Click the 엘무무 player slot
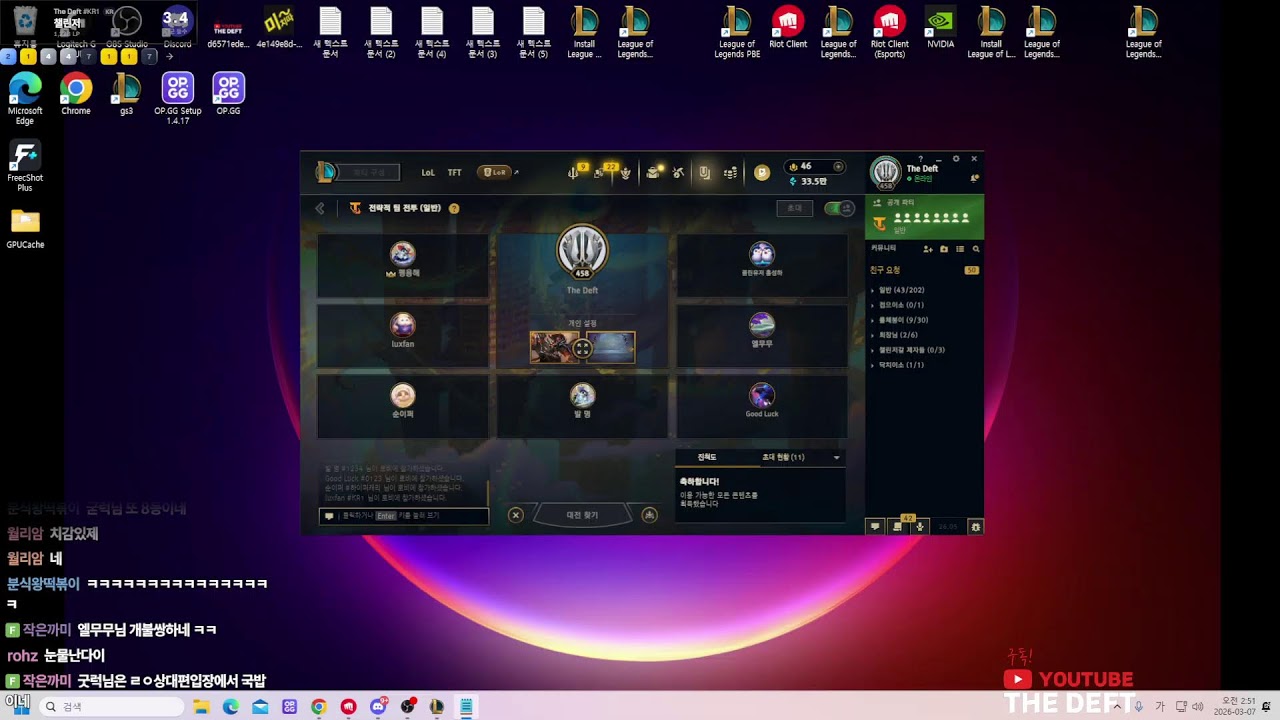 762,336
